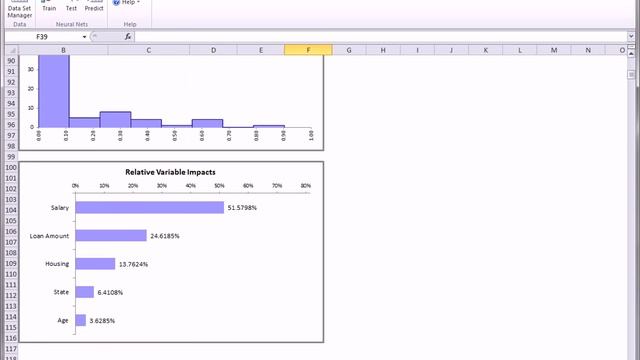Select row 100 header
Screen dimensions: 640x360
[11, 167]
